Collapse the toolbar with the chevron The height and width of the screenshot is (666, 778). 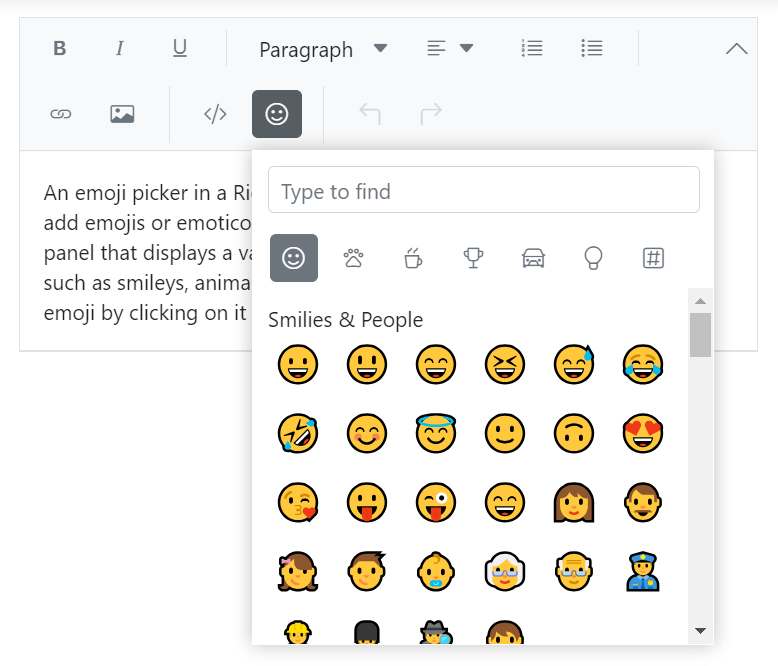click(736, 49)
